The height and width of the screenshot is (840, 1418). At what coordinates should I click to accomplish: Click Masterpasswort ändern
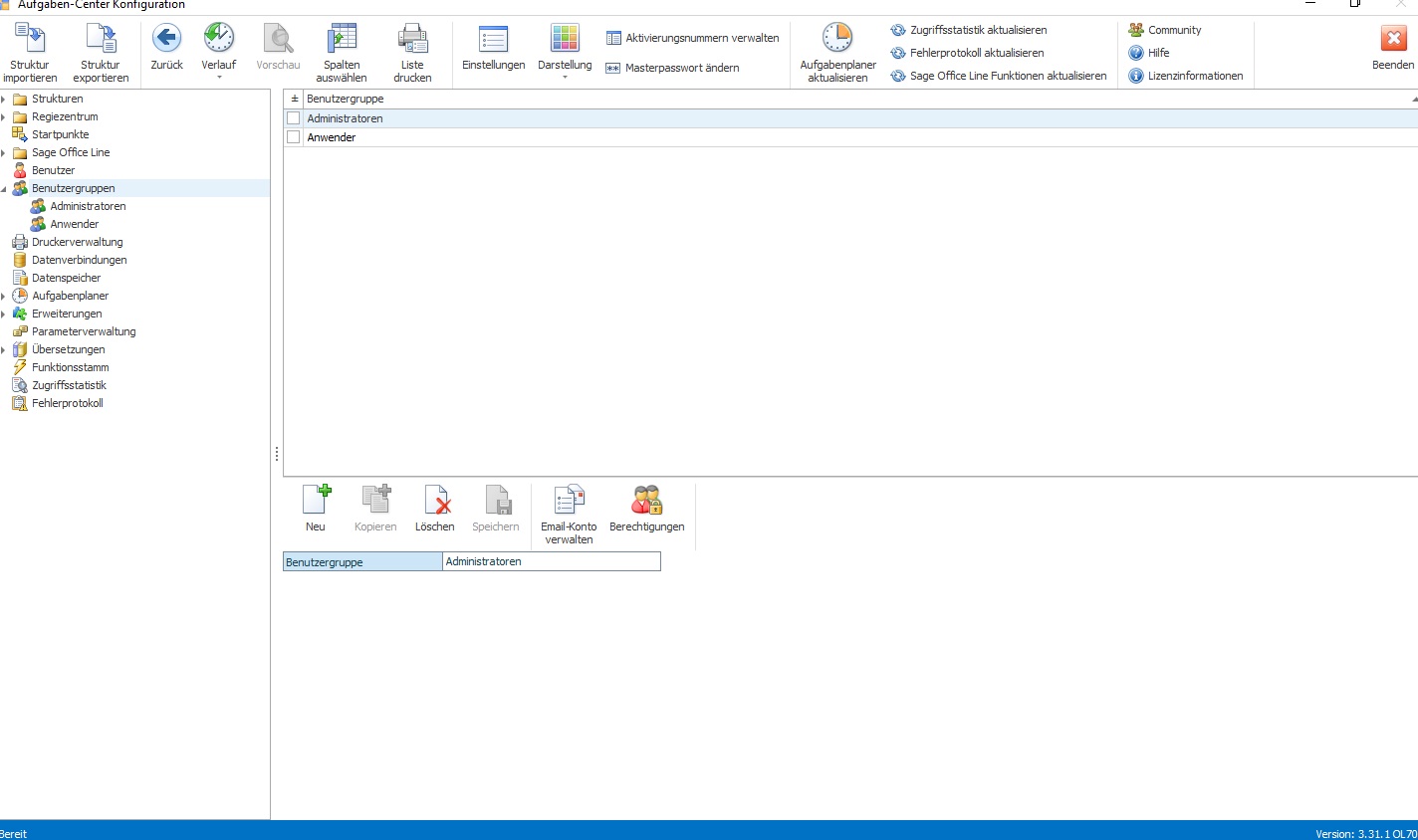[672, 68]
